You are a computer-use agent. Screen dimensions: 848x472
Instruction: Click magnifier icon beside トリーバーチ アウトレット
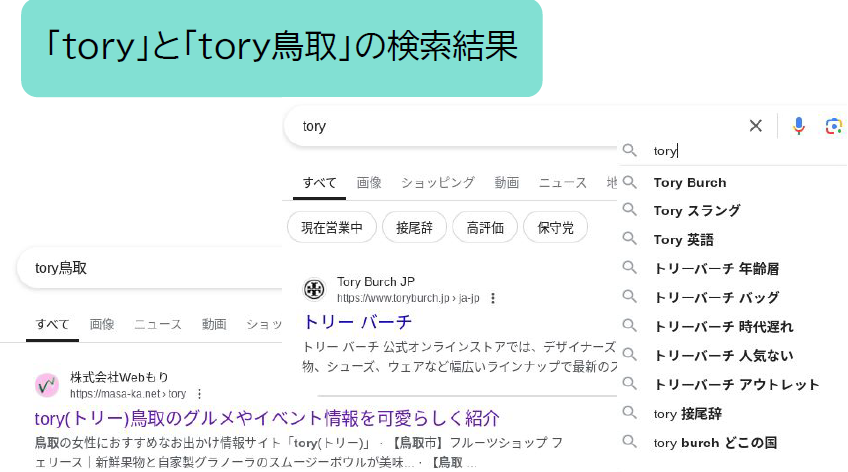coord(629,384)
